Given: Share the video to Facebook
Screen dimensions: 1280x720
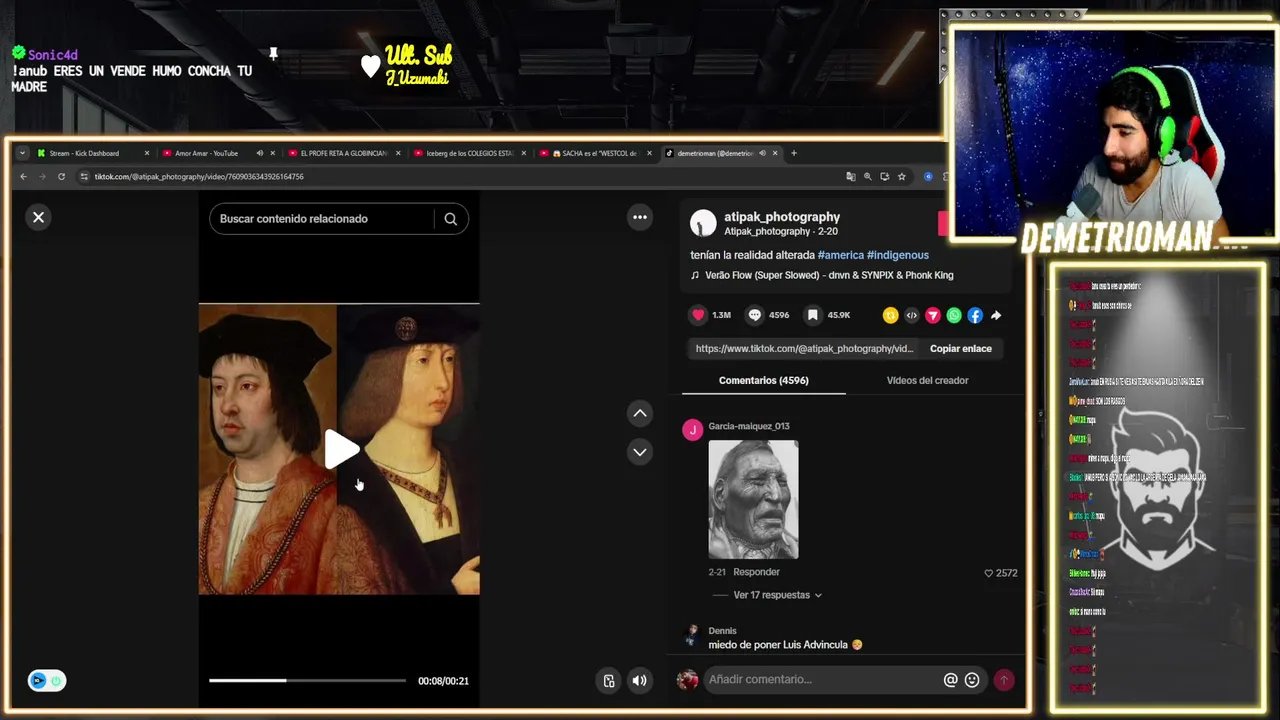Looking at the screenshot, I should 975,315.
